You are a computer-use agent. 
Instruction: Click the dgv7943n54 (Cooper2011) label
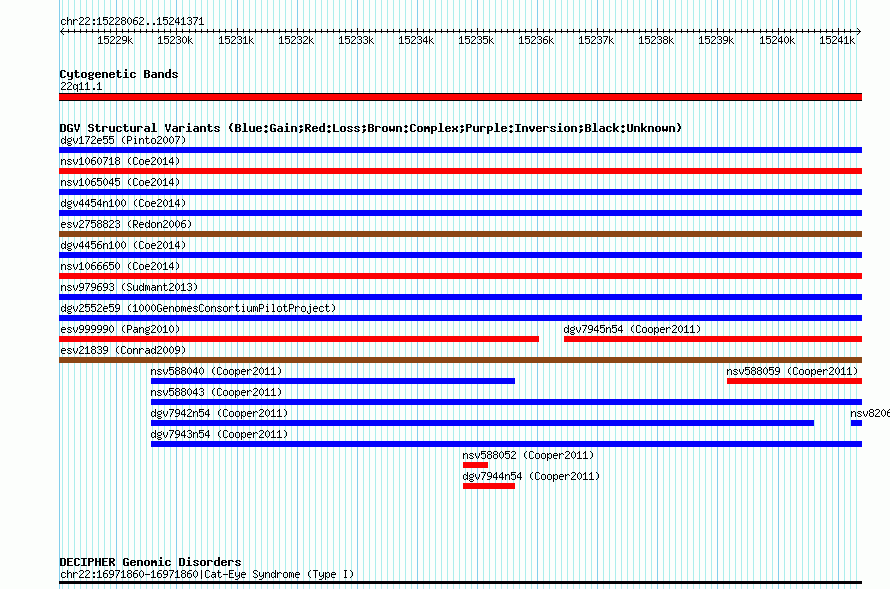219,435
